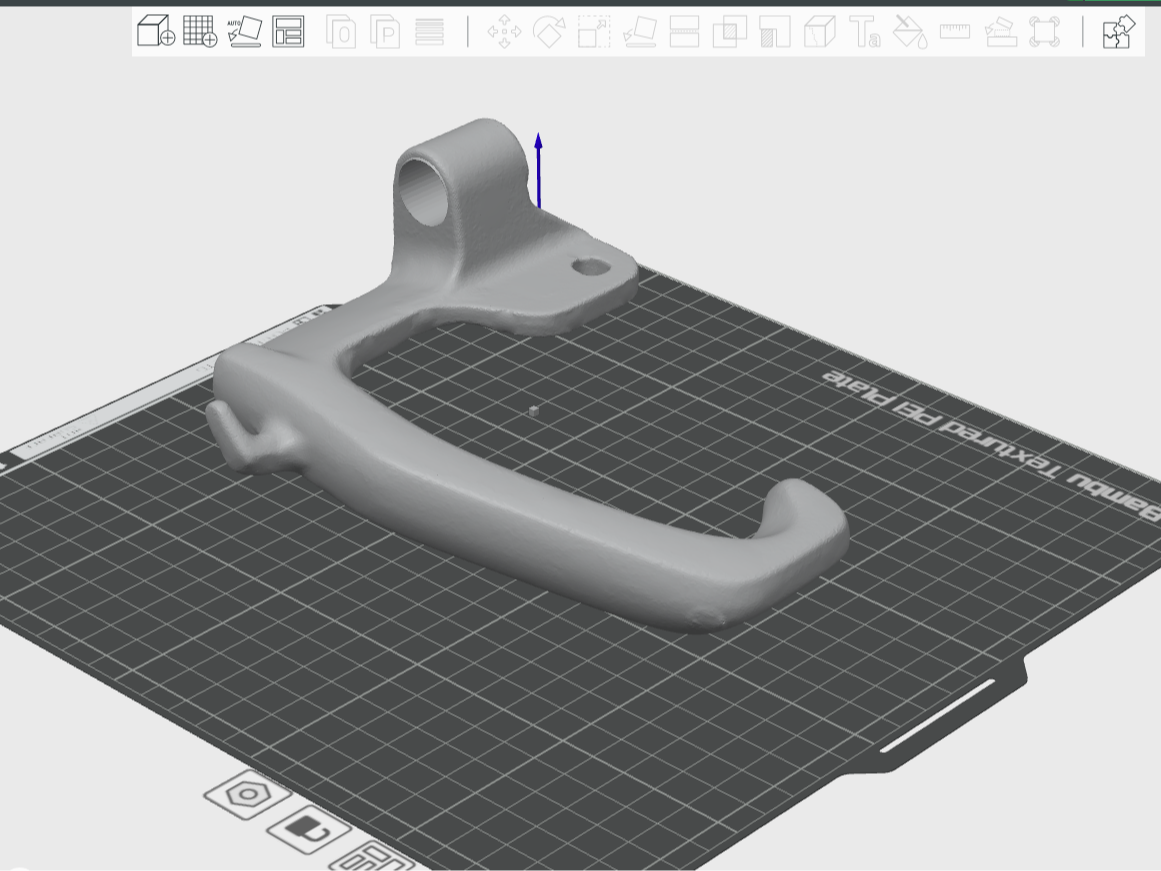Select the Scale tool
The width and height of the screenshot is (1161, 871).
[594, 32]
